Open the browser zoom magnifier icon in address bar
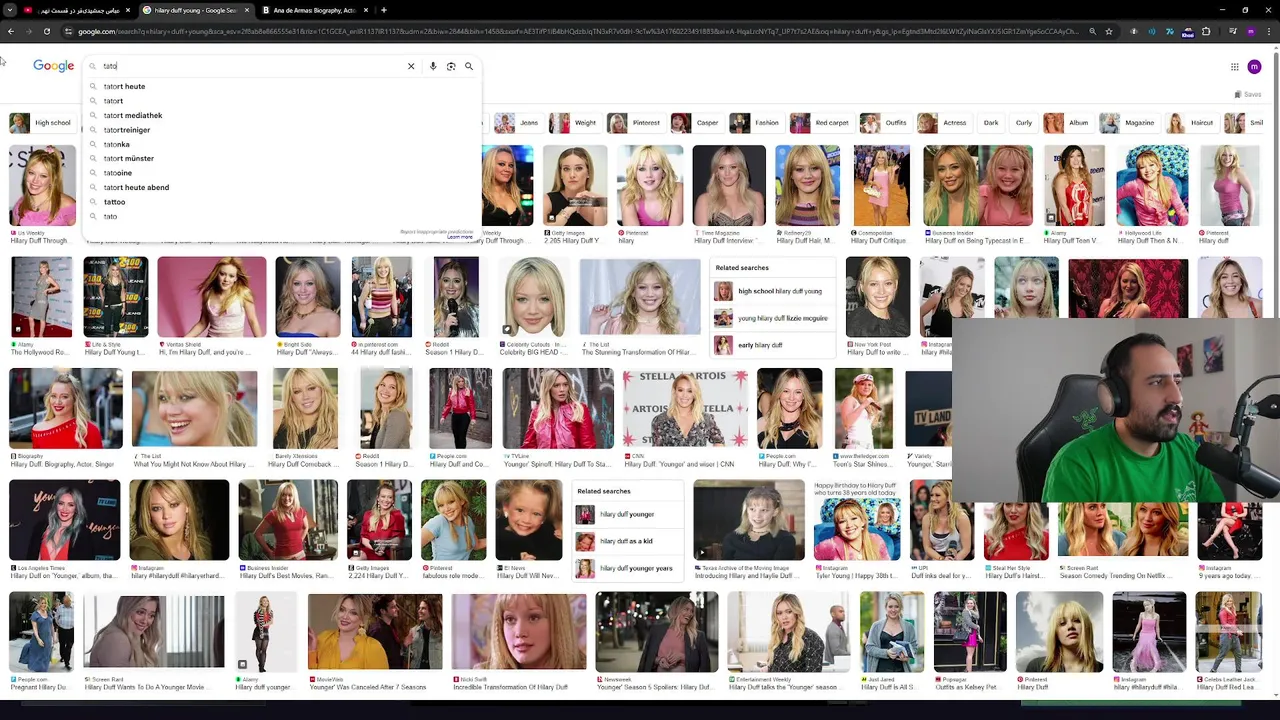 [x=1092, y=31]
